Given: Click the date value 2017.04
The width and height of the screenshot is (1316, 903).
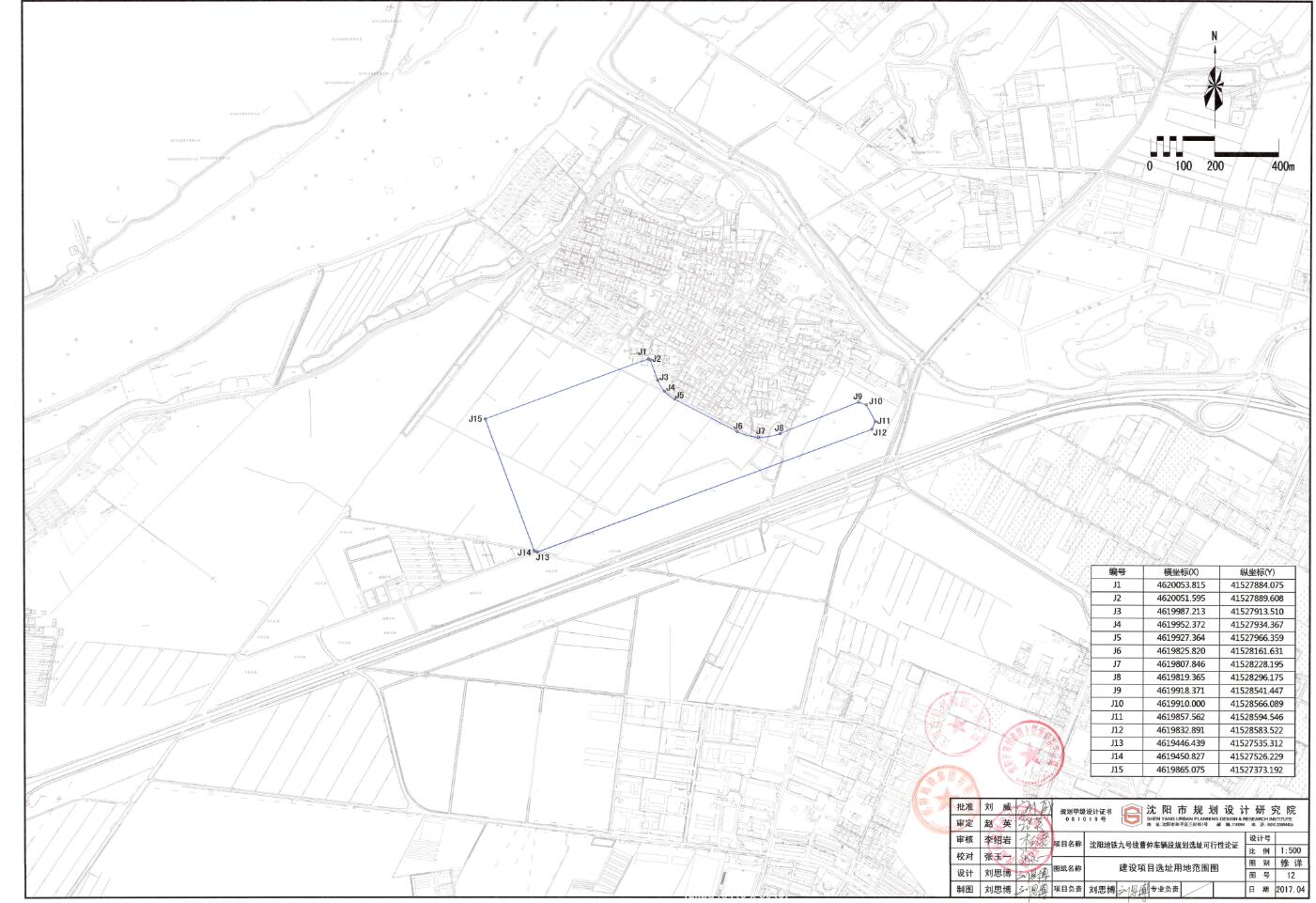Looking at the screenshot, I should click(x=1289, y=888).
